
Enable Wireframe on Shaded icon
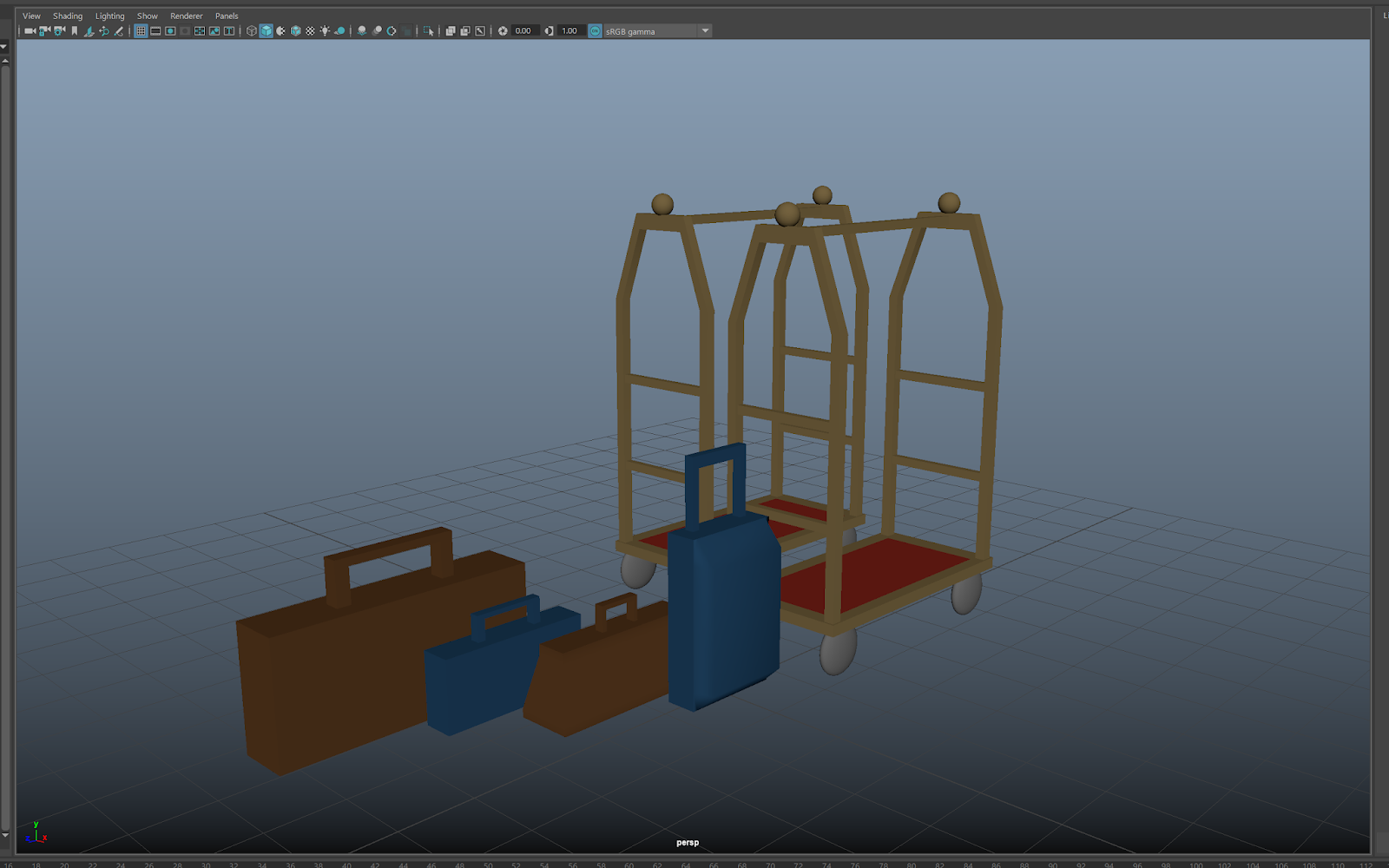click(x=296, y=31)
